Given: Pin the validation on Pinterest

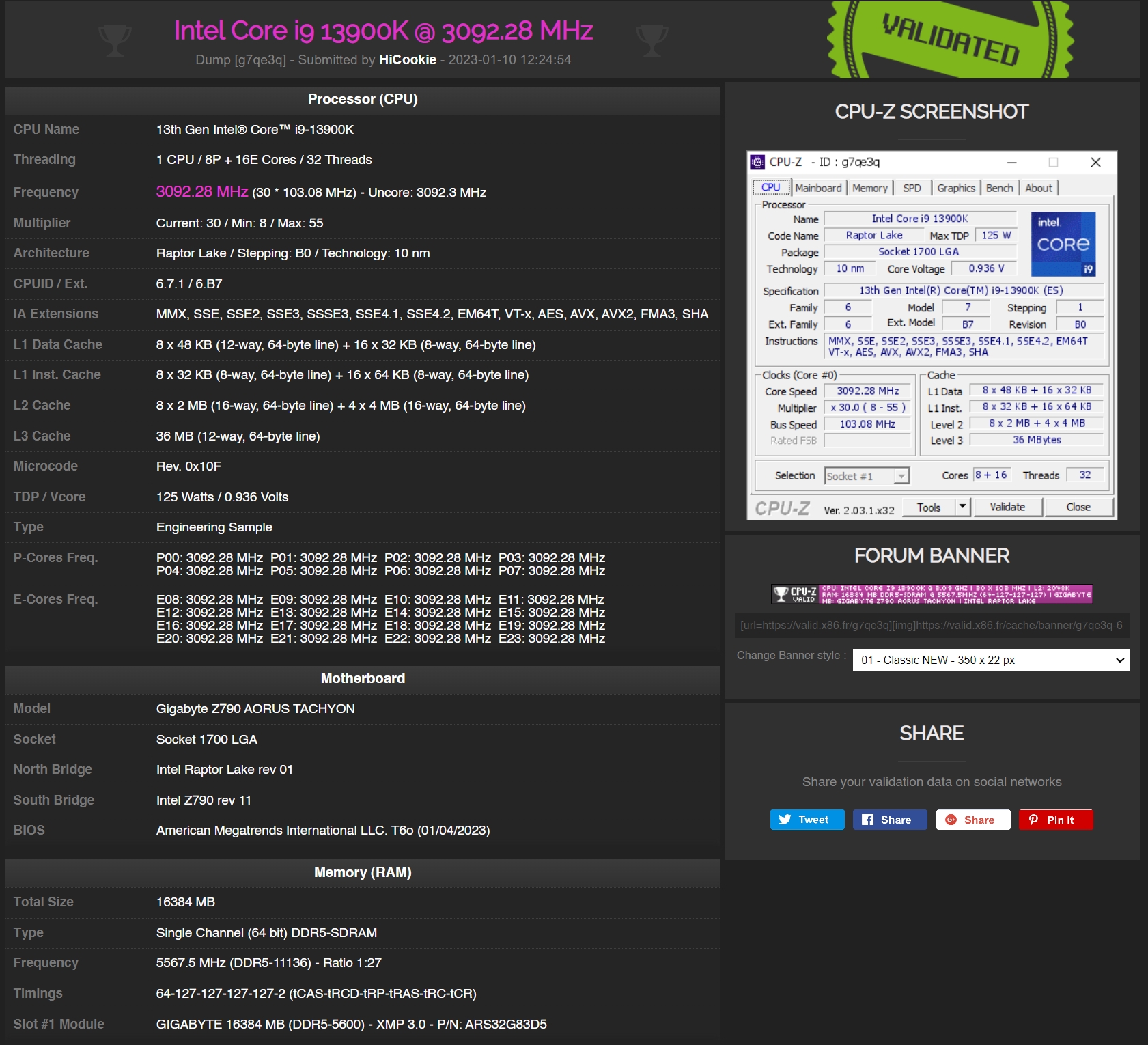Looking at the screenshot, I should click(1055, 820).
